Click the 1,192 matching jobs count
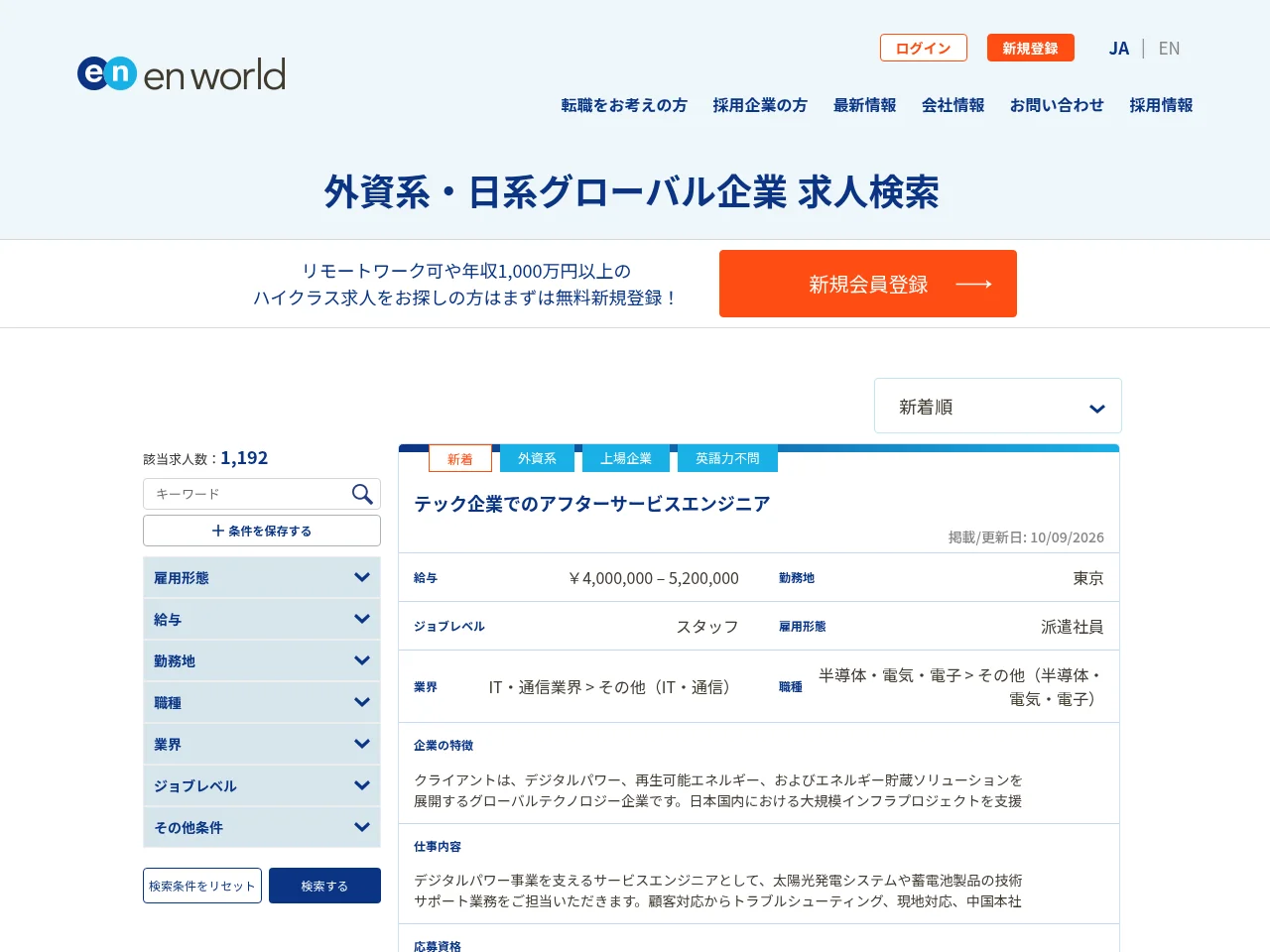 coord(244,458)
